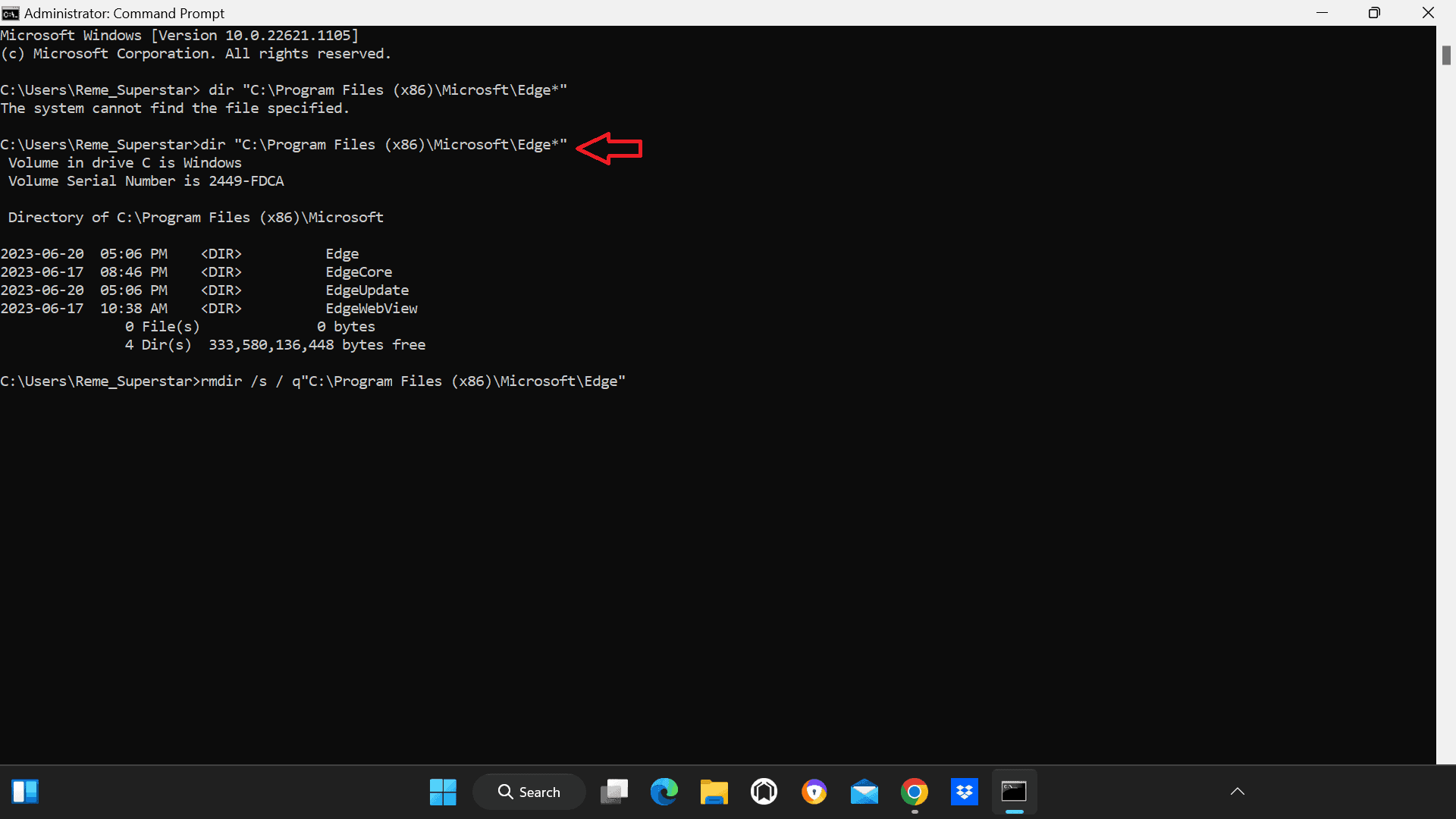Click the Microsoft Corporation copyright line

(x=196, y=54)
